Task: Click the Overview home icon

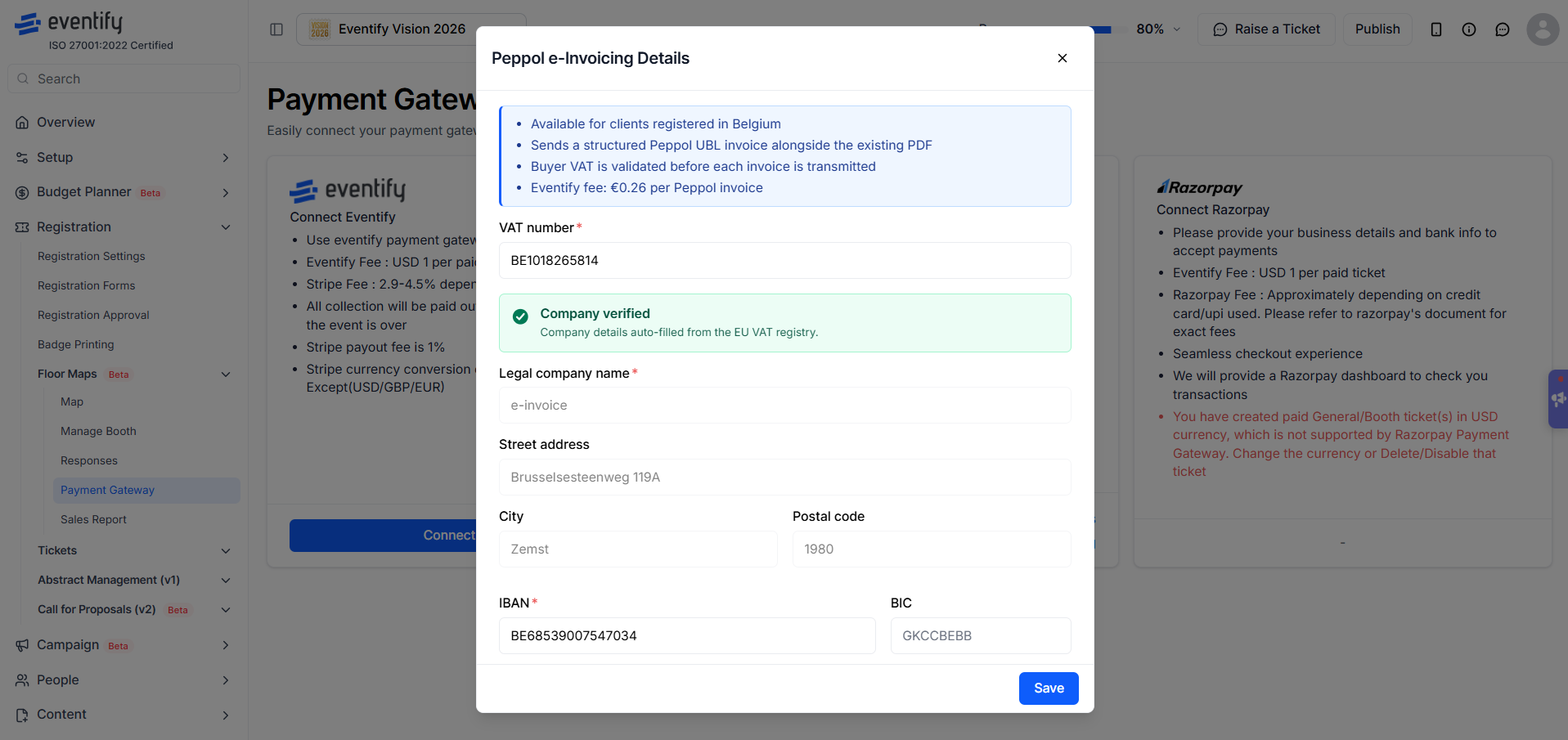Action: [x=22, y=123]
